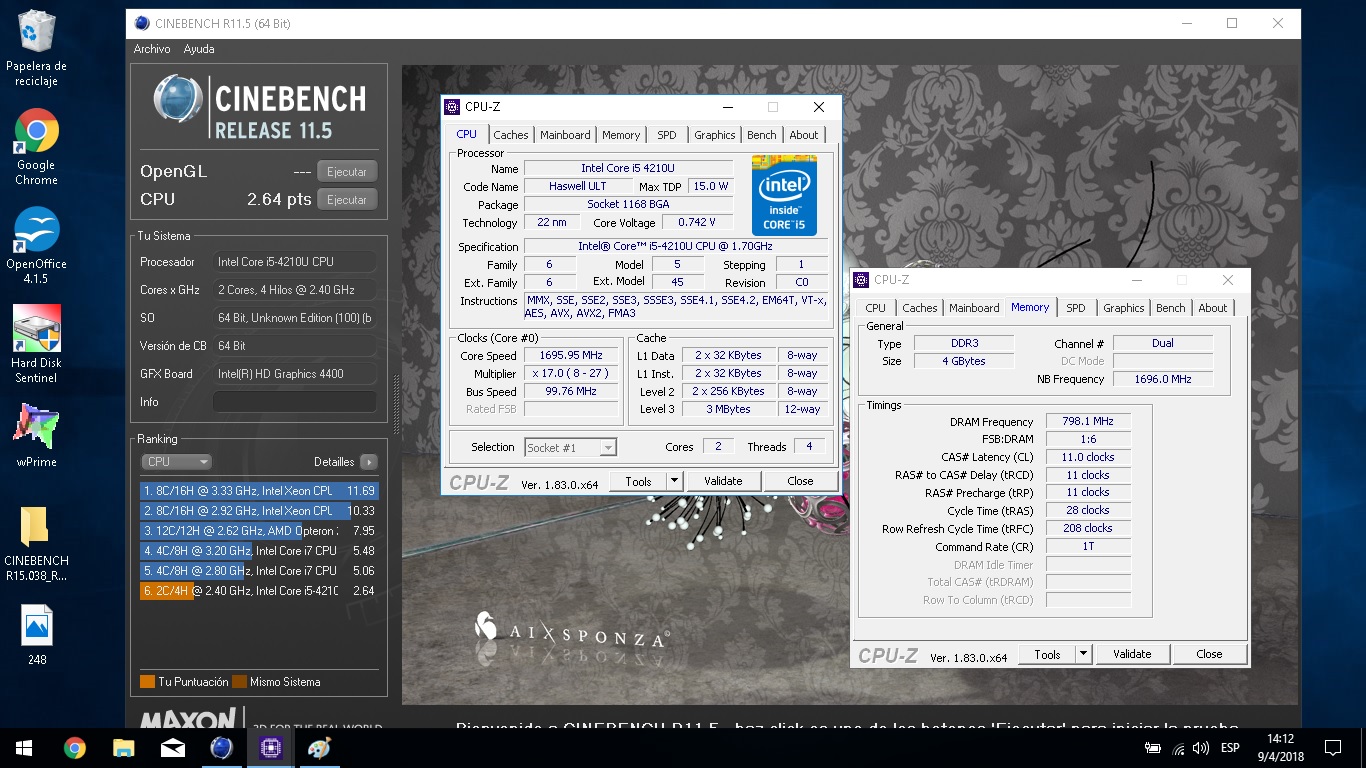The image size is (1366, 768).
Task: Expand Tools dropdown arrow in Memory CPU-Z window
Action: click(x=1083, y=654)
